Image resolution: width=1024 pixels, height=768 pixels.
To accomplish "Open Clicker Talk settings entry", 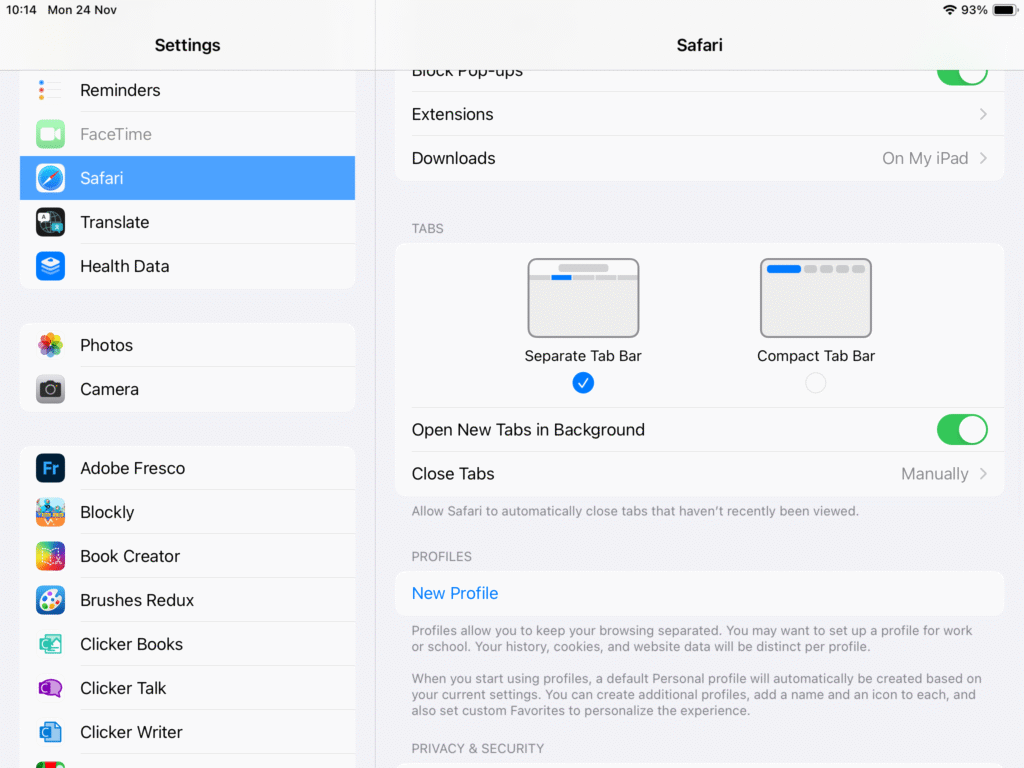I will pyautogui.click(x=123, y=688).
